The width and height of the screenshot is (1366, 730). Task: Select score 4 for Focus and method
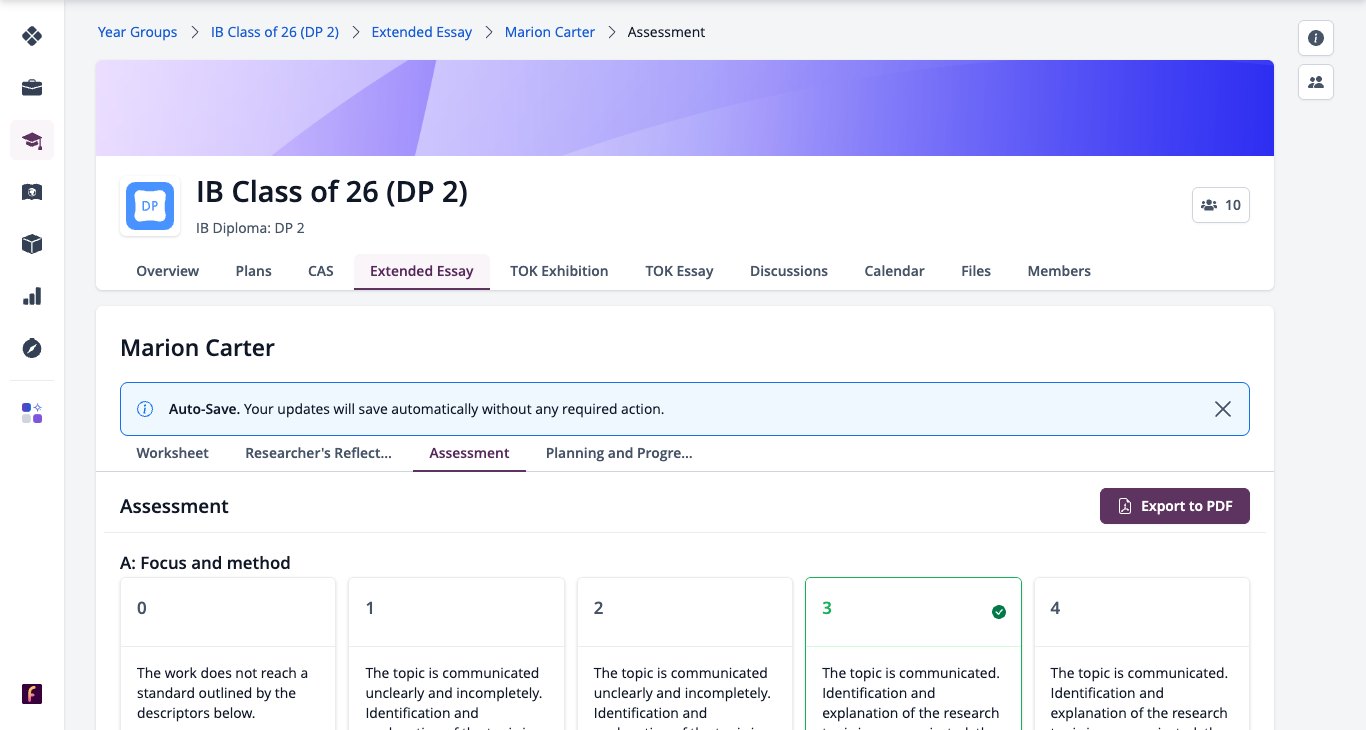click(1141, 654)
